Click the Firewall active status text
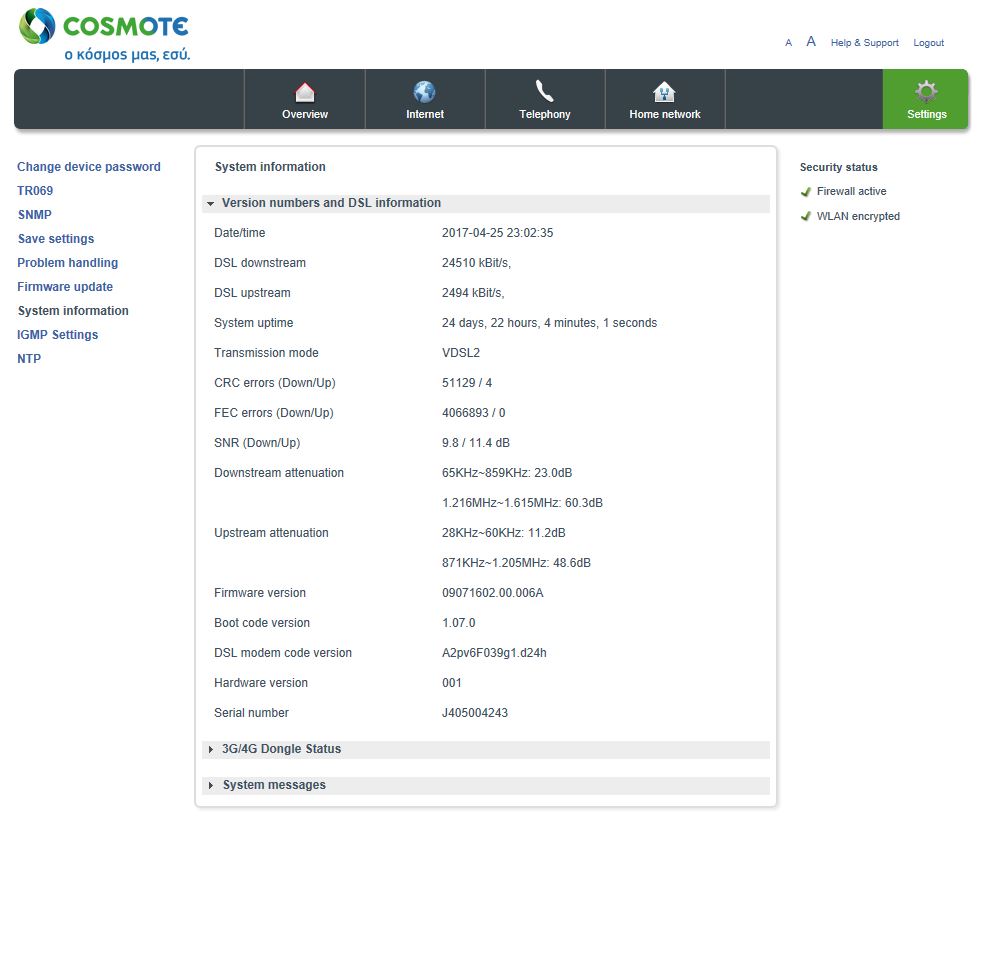The height and width of the screenshot is (964, 982). coord(851,191)
